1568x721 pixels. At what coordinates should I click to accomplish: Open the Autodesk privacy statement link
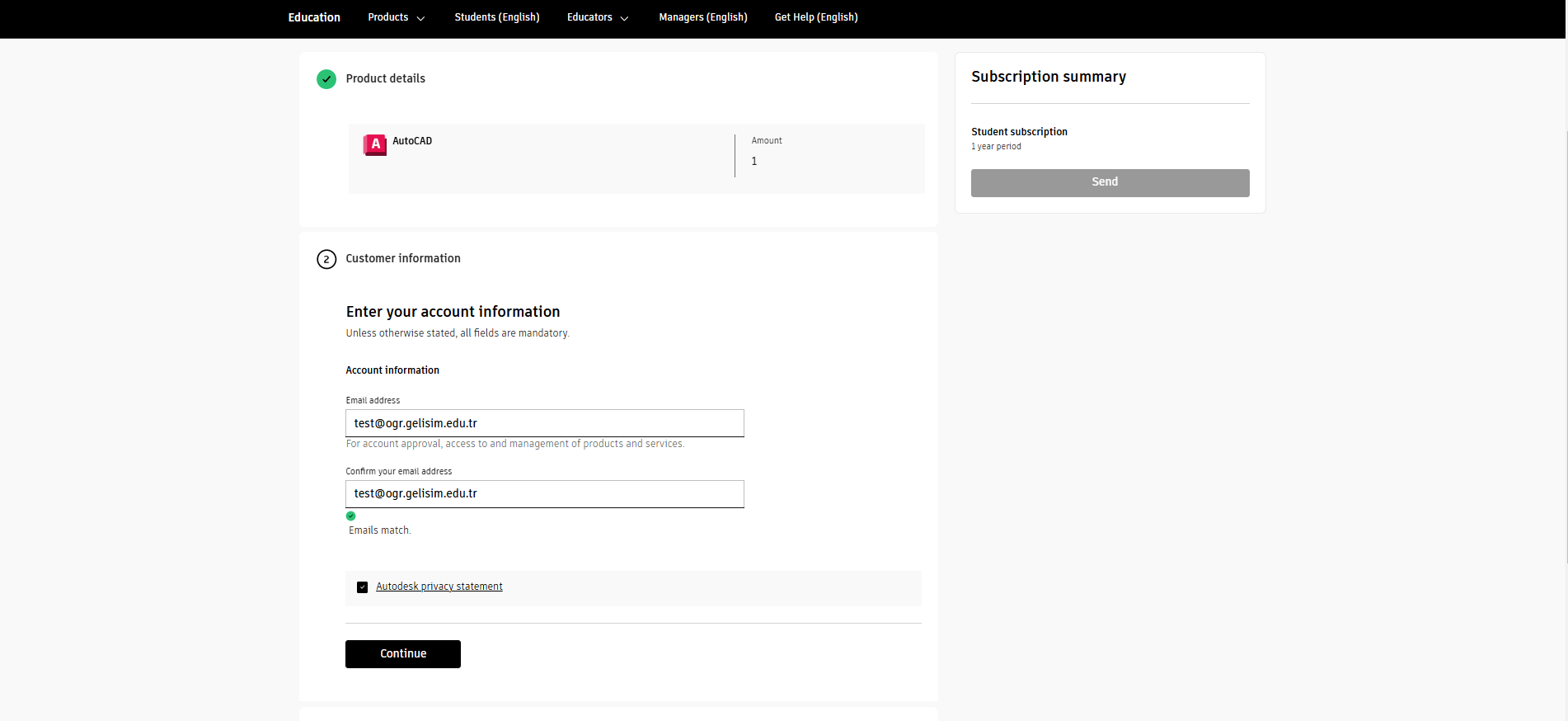[439, 587]
